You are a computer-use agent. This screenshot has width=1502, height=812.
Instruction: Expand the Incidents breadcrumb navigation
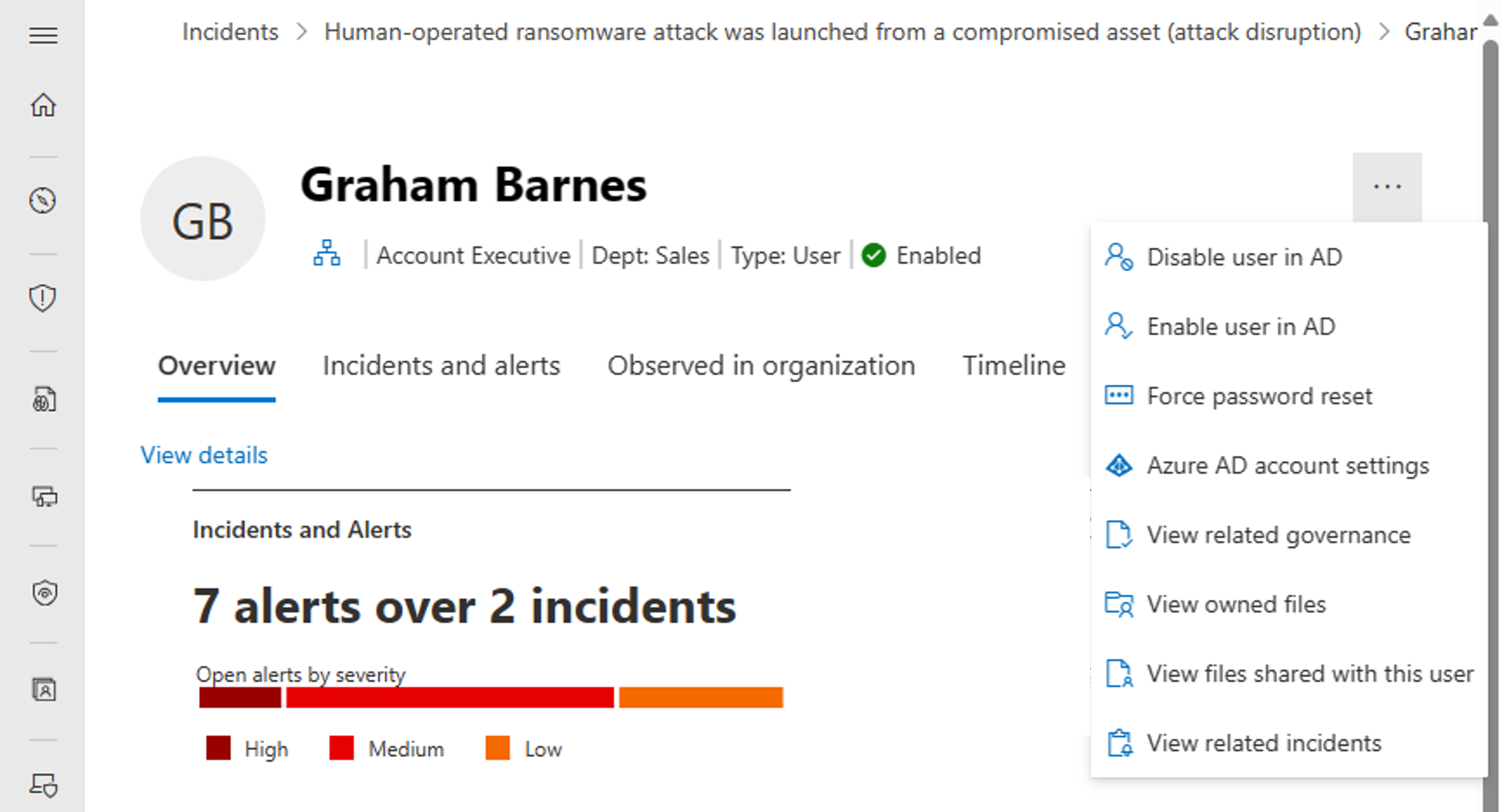tap(231, 32)
